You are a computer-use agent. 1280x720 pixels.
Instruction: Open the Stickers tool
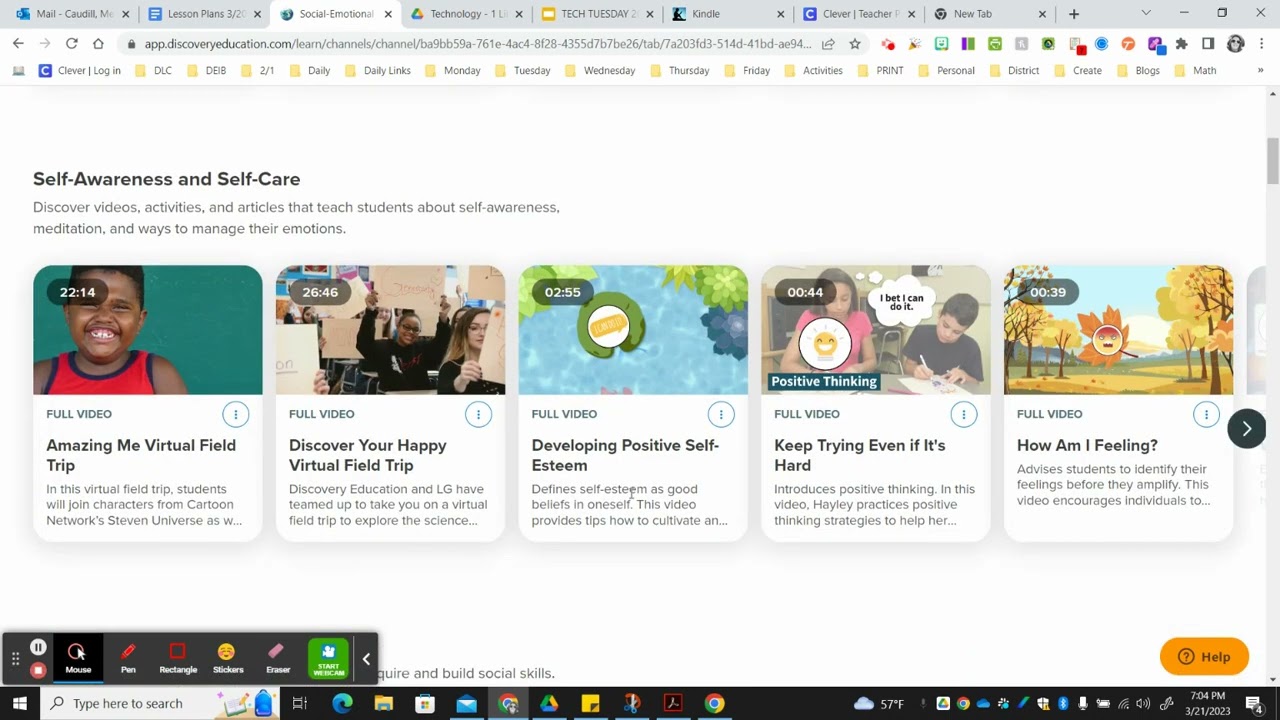(x=228, y=658)
